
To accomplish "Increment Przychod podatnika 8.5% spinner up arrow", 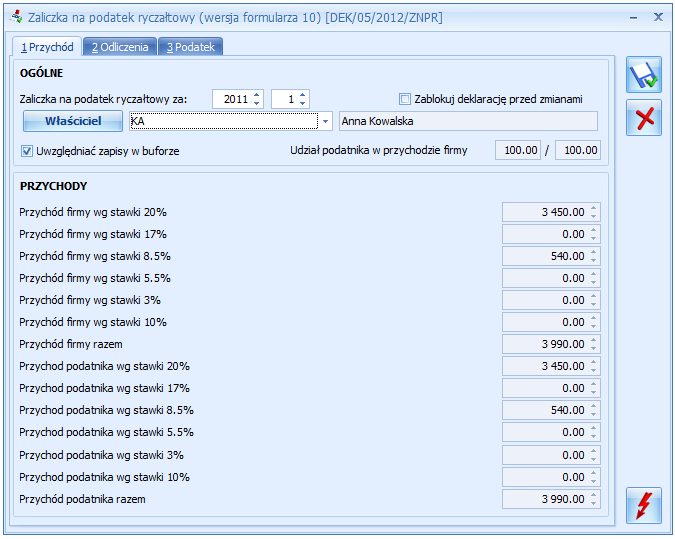I will (x=594, y=406).
